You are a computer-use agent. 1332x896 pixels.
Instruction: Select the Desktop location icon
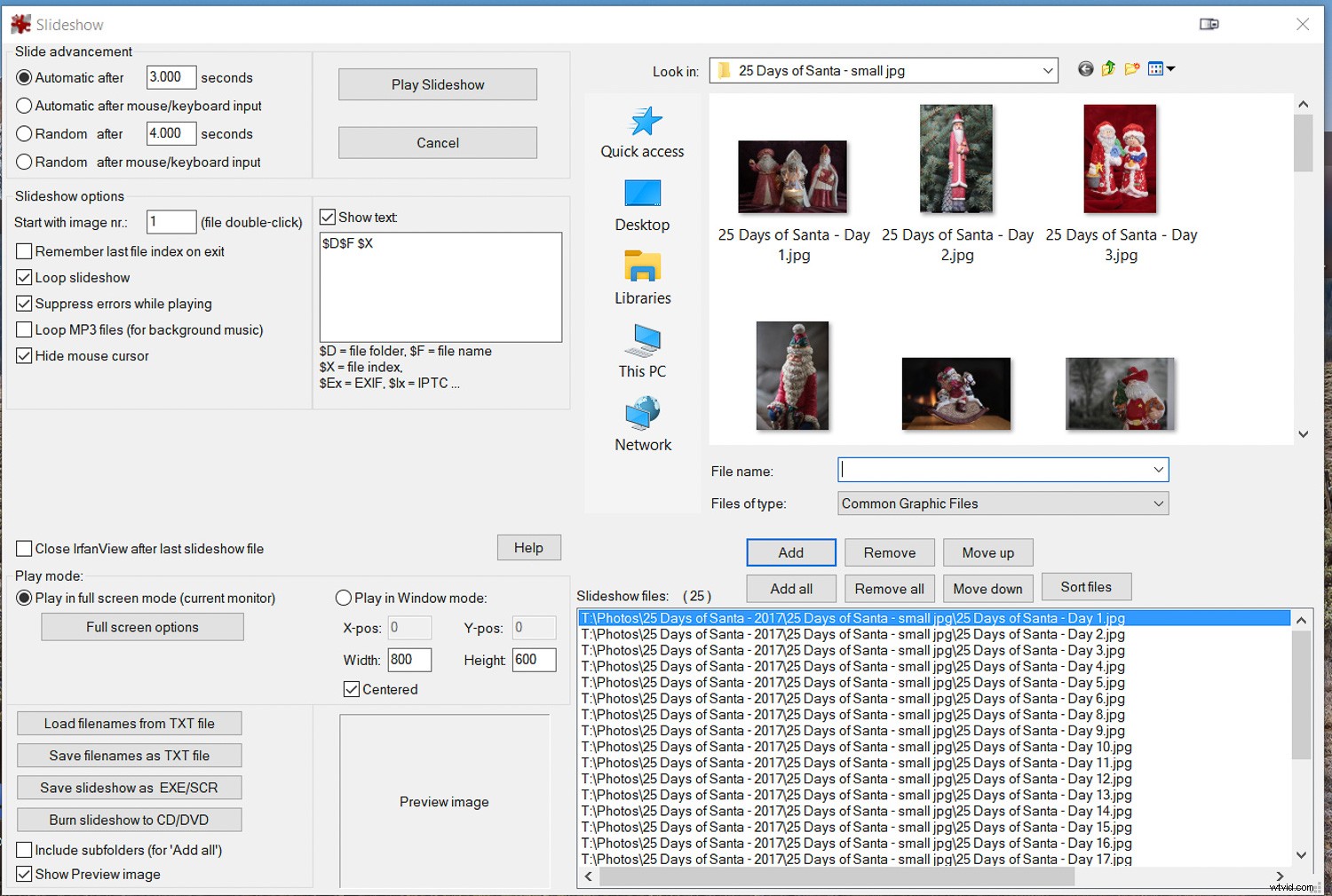tap(642, 204)
